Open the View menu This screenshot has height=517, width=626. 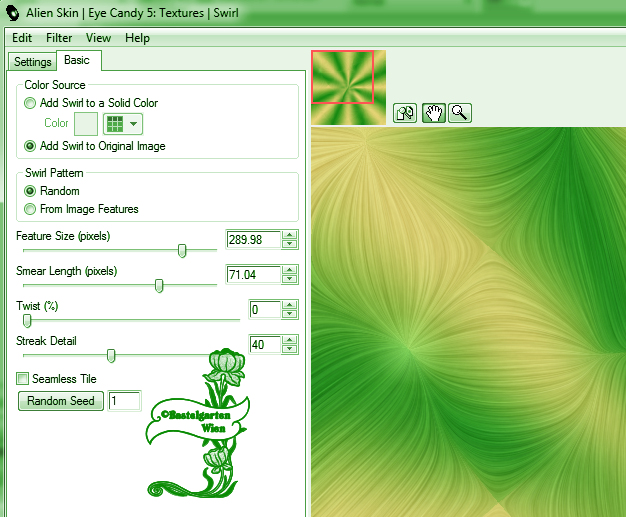tap(98, 38)
